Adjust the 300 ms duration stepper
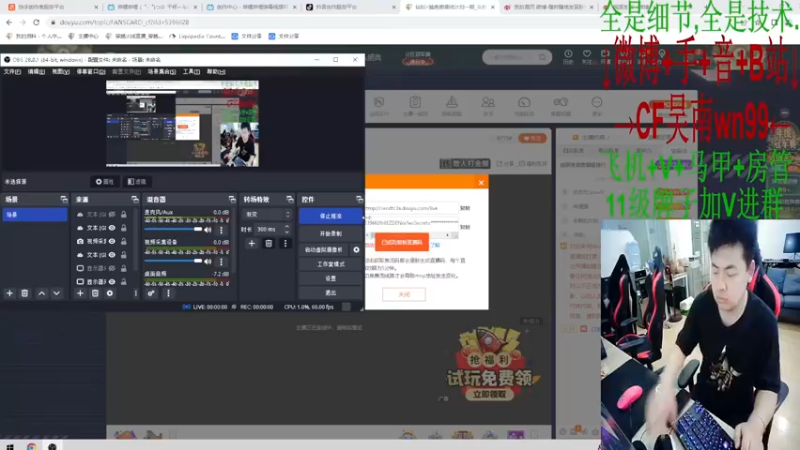This screenshot has width=800, height=450. point(287,230)
